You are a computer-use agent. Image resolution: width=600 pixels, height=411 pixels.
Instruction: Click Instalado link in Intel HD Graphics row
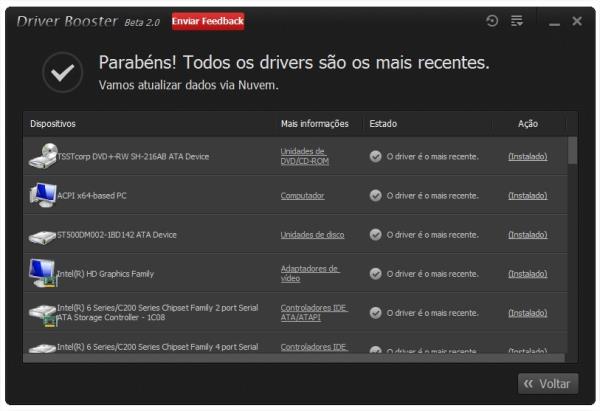point(528,274)
